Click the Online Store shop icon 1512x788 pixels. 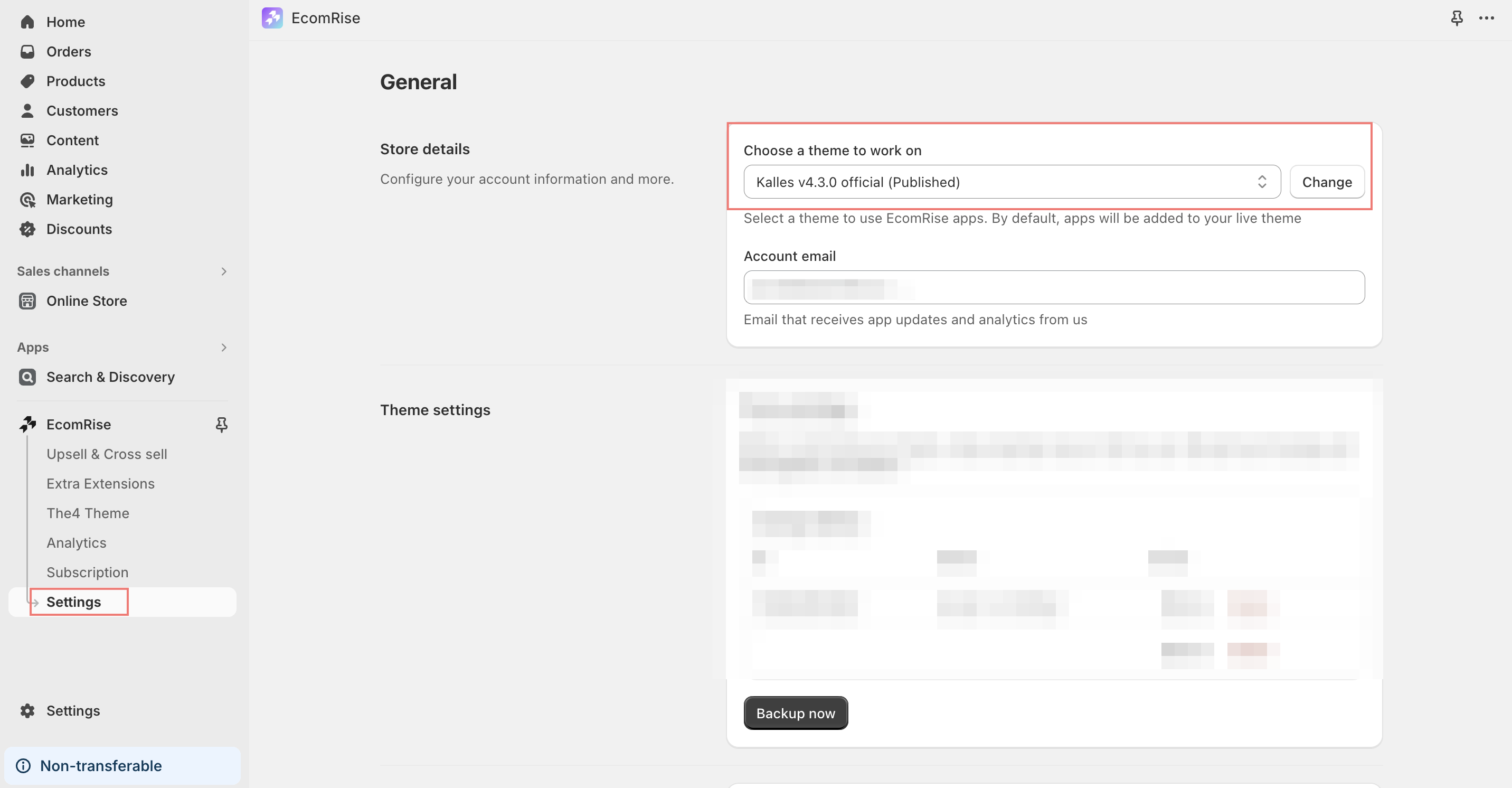click(27, 301)
